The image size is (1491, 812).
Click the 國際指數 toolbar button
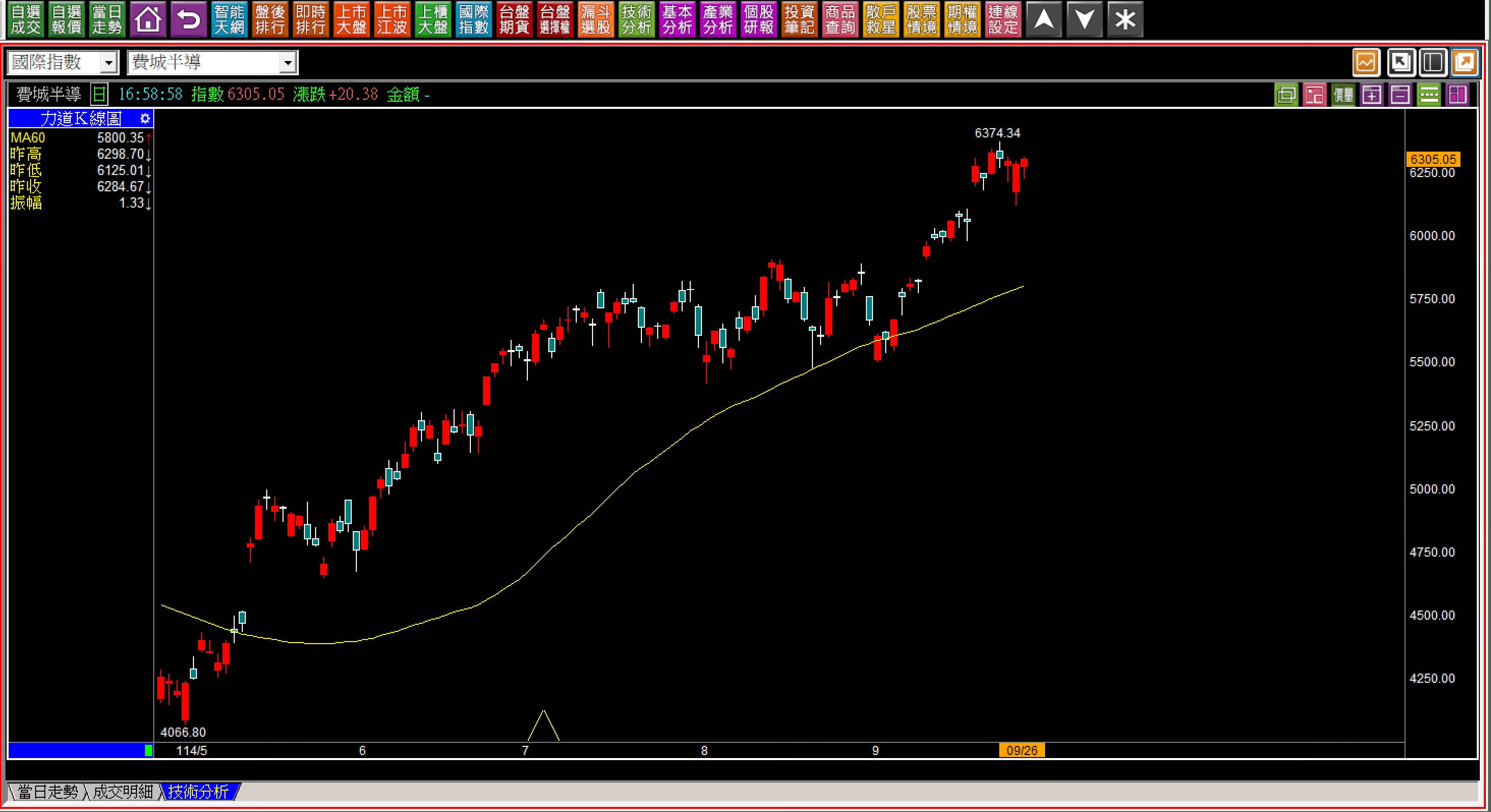pyautogui.click(x=473, y=20)
